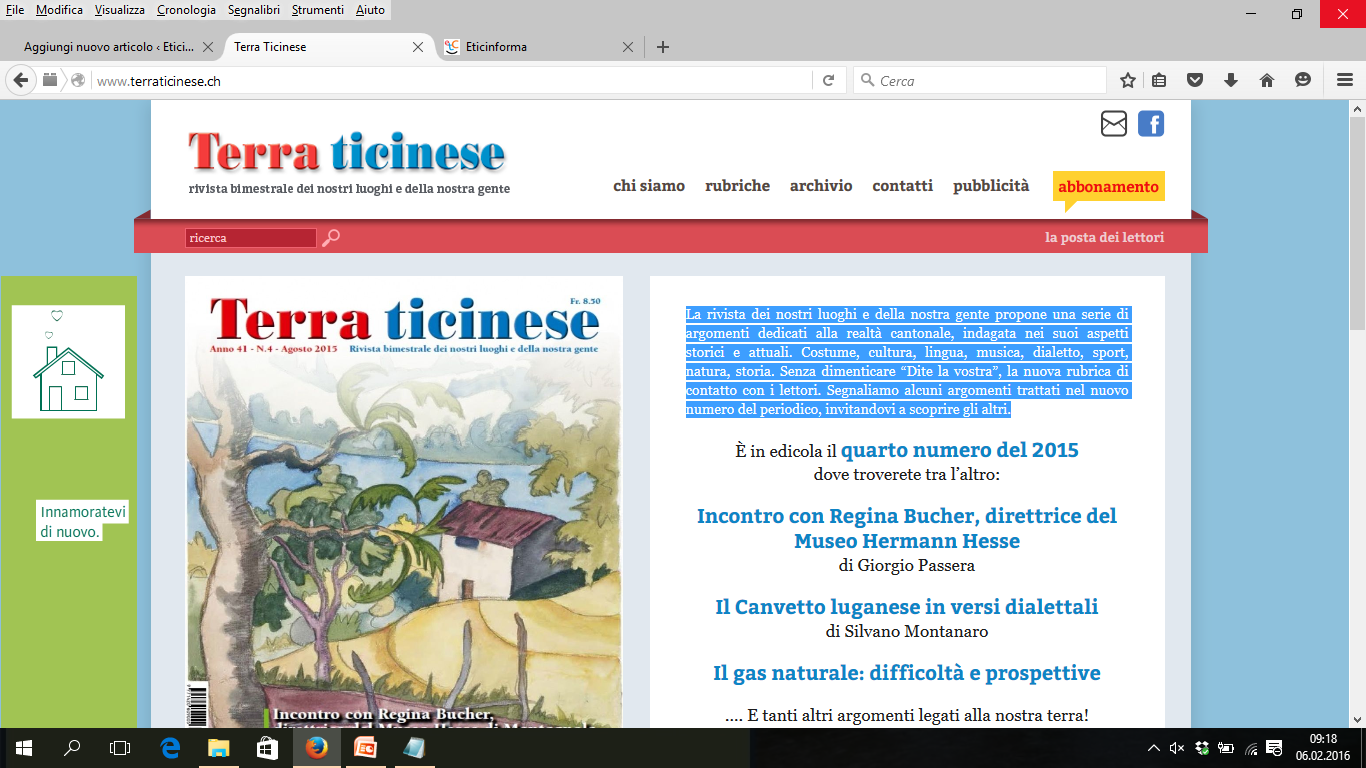
Task: Open the Aiuto menu
Action: (x=370, y=10)
